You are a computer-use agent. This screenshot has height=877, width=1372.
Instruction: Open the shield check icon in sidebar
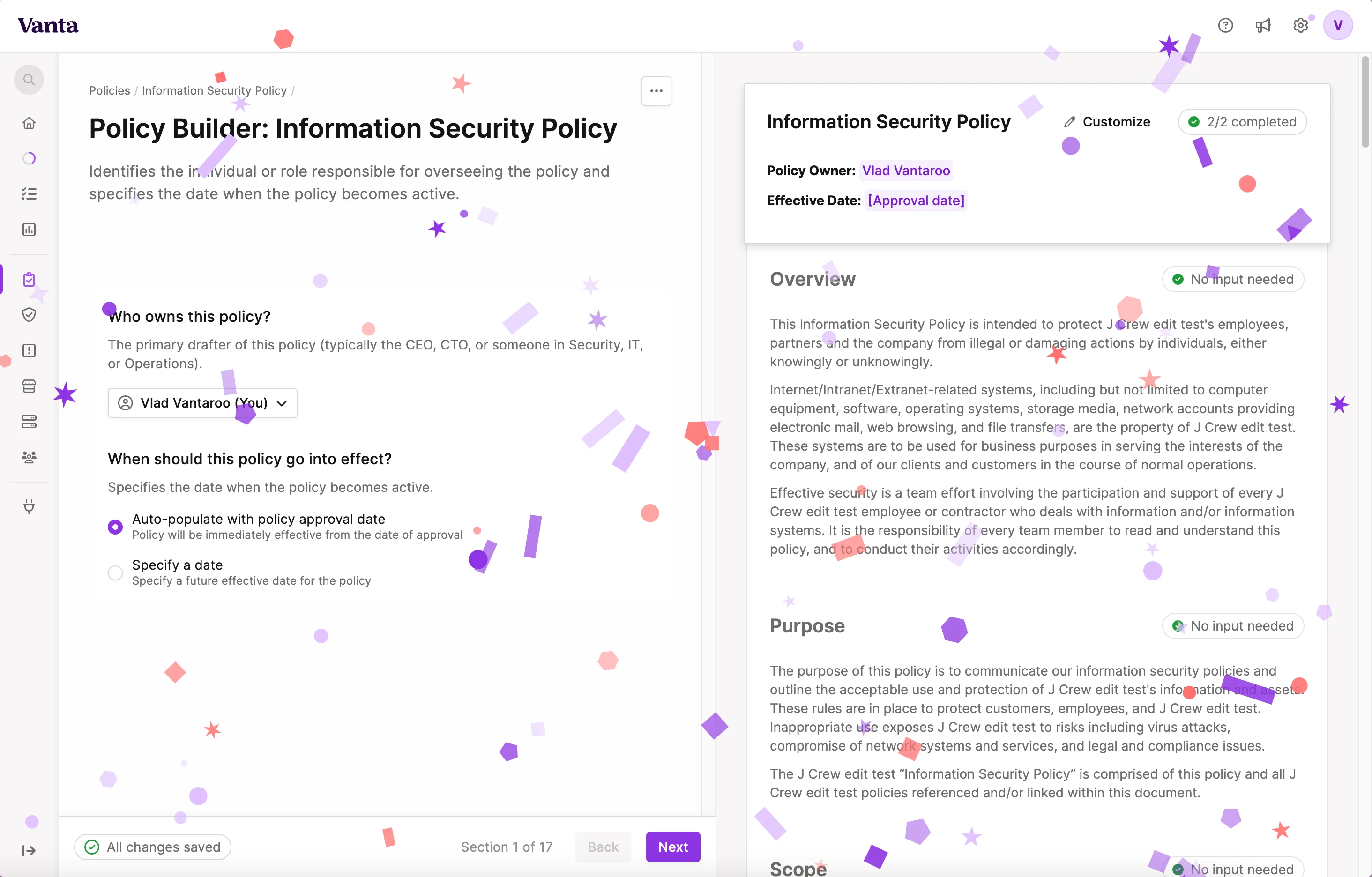[29, 315]
